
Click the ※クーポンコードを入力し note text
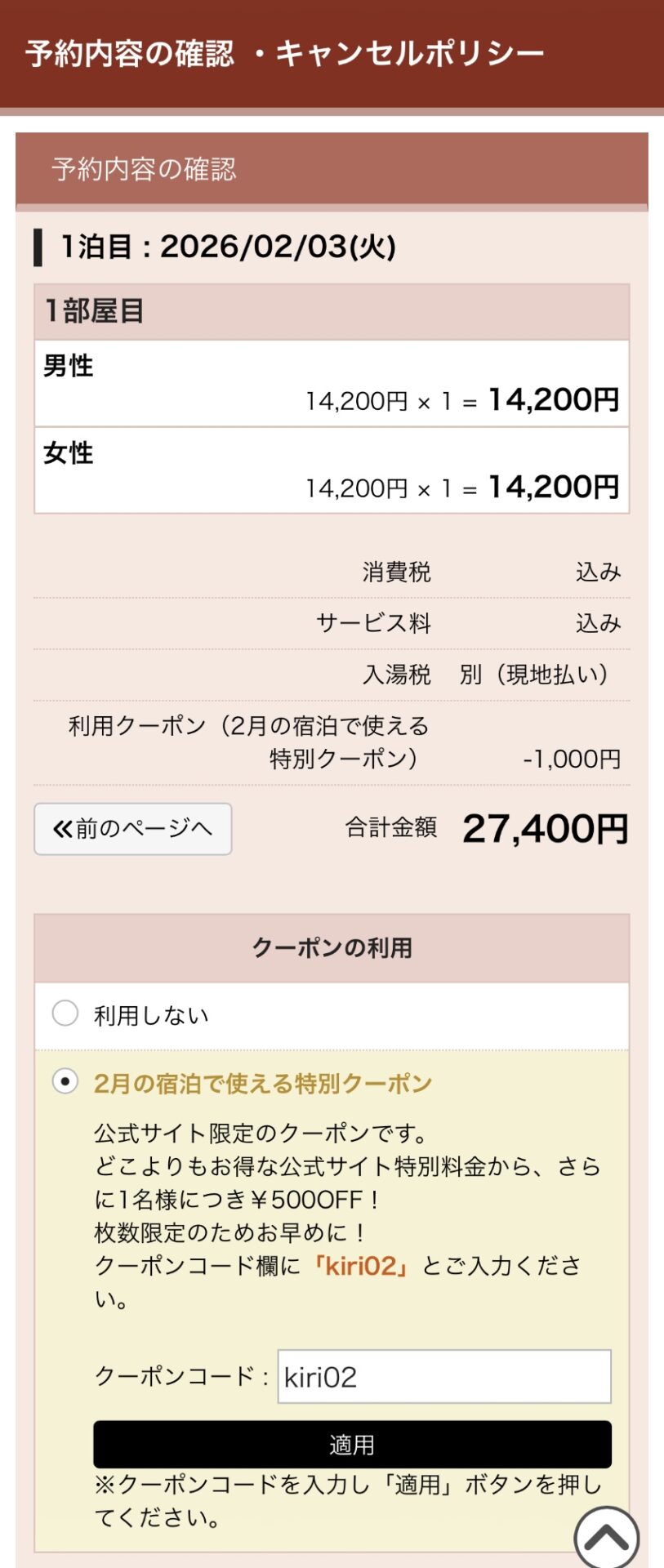pos(347,1501)
